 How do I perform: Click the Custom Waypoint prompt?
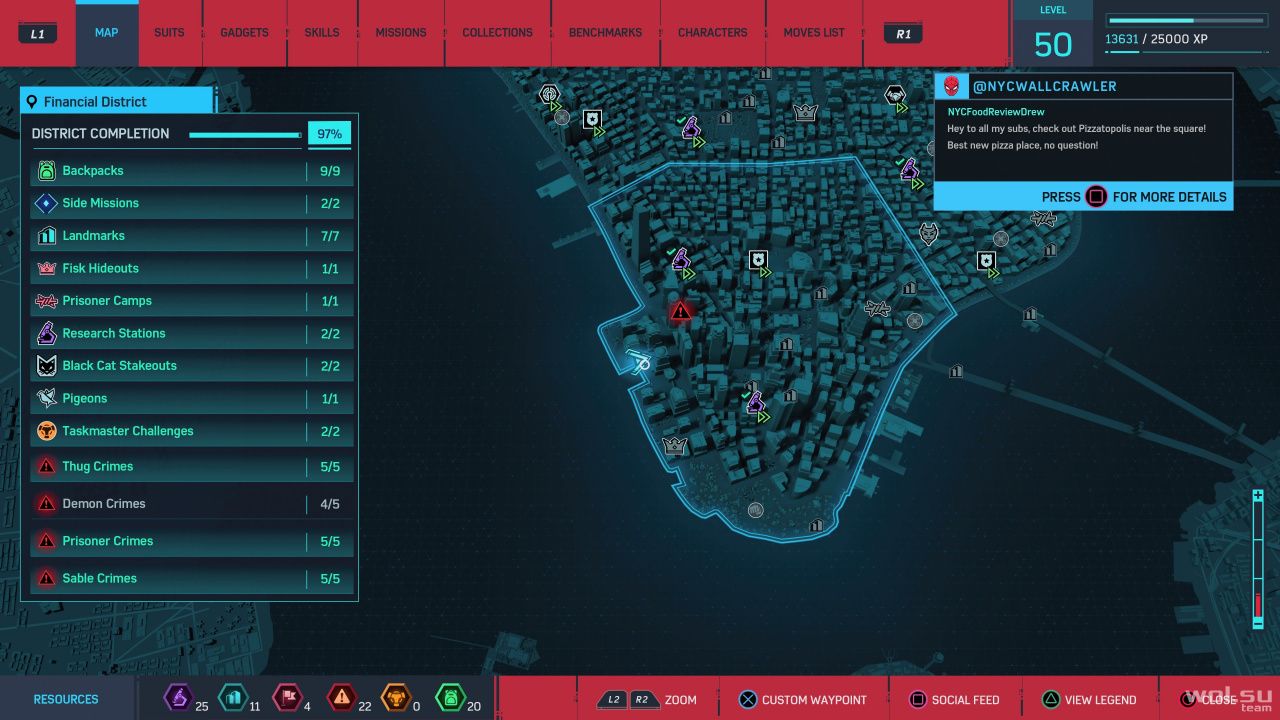click(802, 700)
